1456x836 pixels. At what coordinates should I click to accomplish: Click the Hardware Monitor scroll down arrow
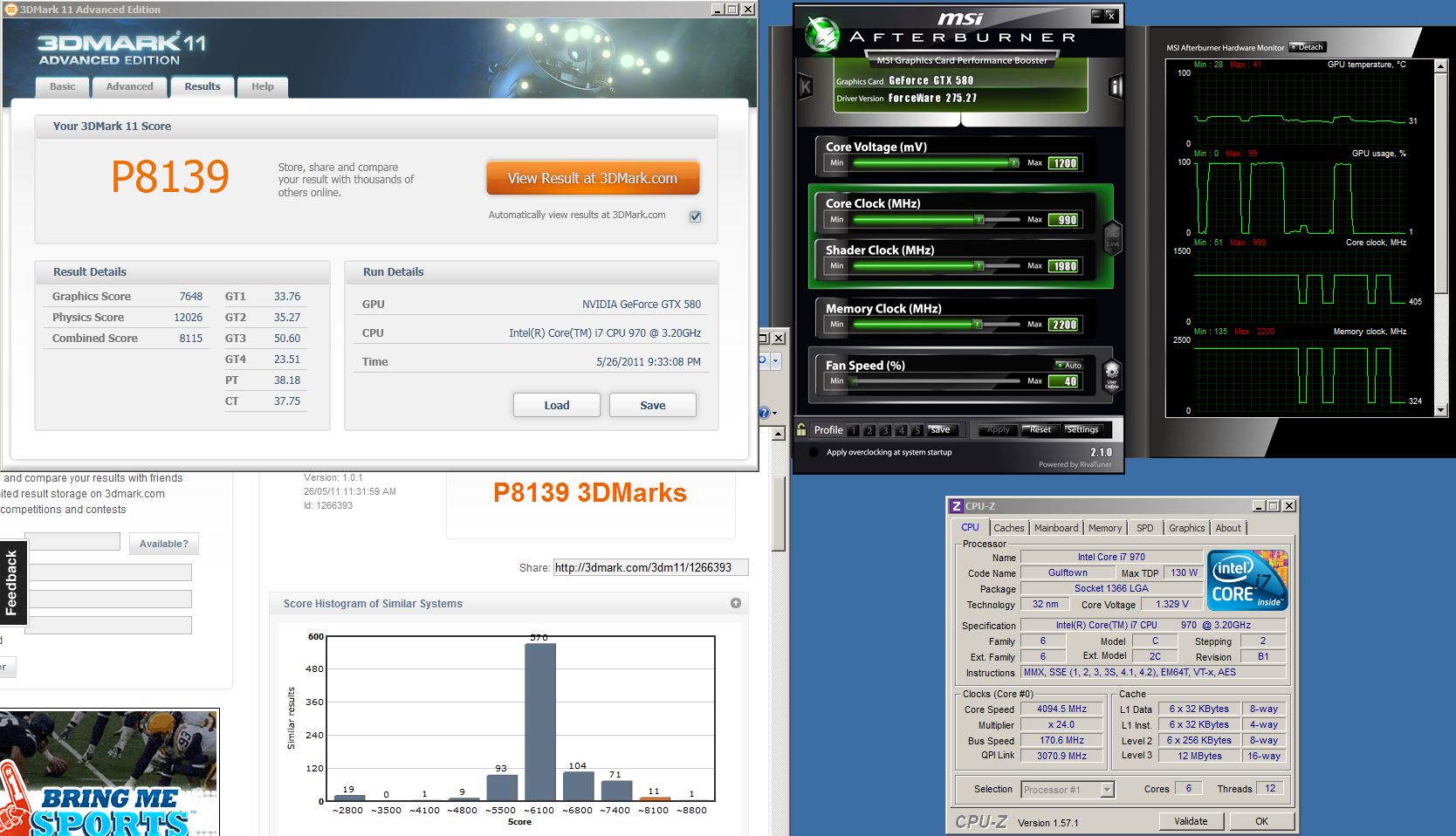pos(1442,411)
